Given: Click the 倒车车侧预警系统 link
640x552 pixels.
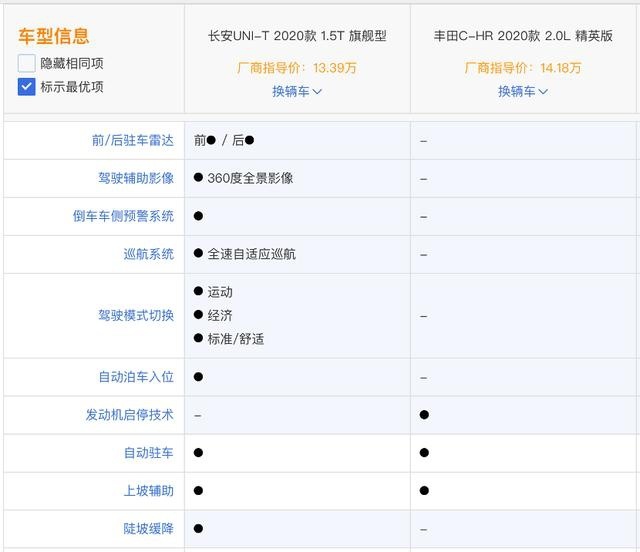Looking at the screenshot, I should coord(123,216).
